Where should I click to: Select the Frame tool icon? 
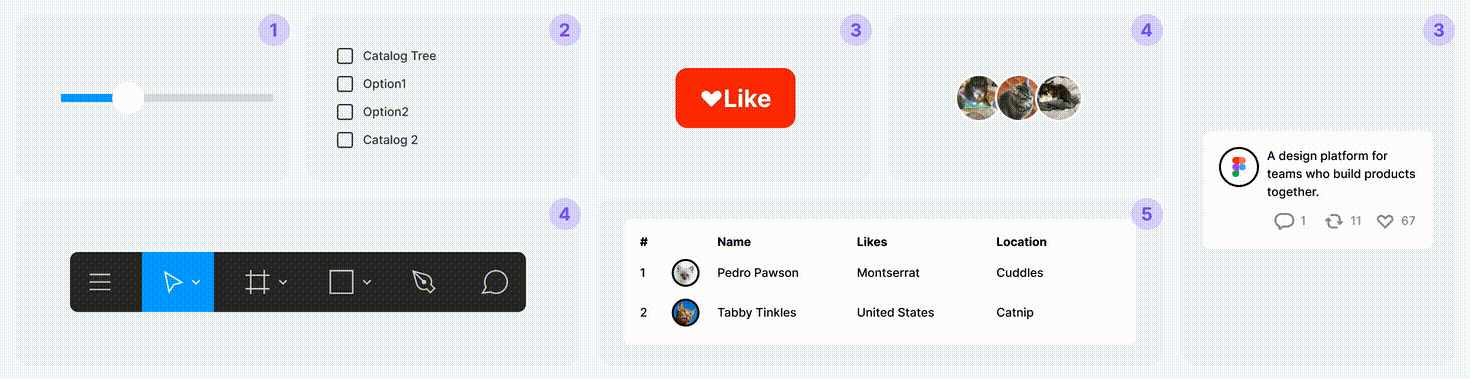[x=258, y=282]
